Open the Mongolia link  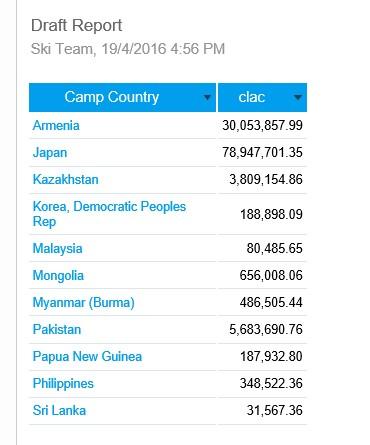point(58,276)
